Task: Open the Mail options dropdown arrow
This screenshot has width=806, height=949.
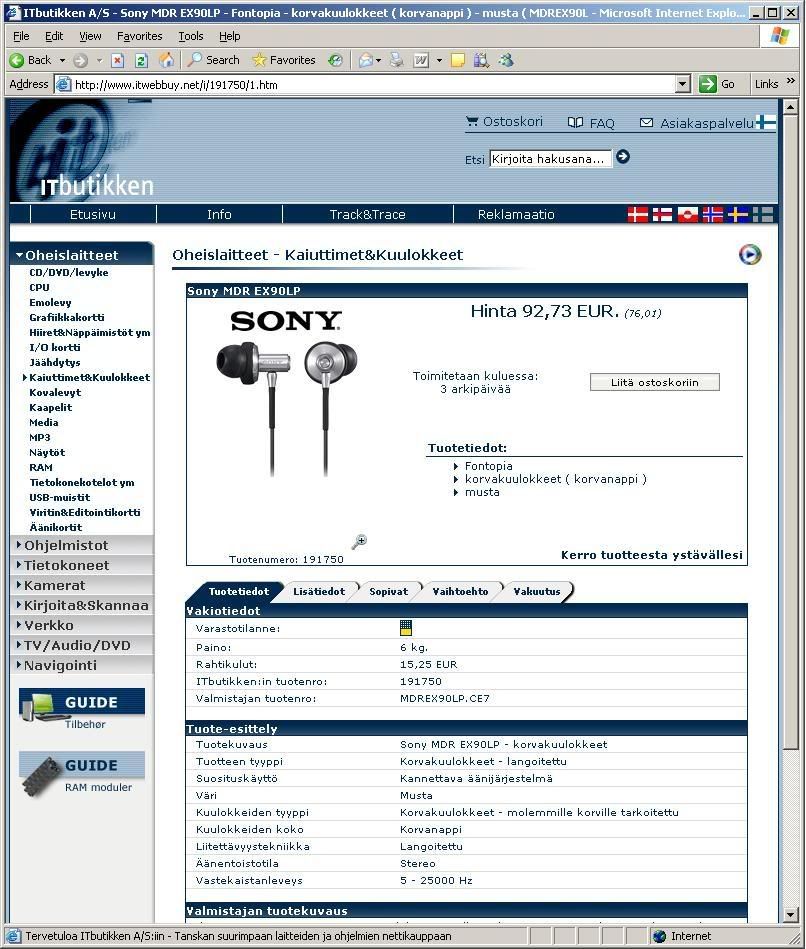Action: 378,60
